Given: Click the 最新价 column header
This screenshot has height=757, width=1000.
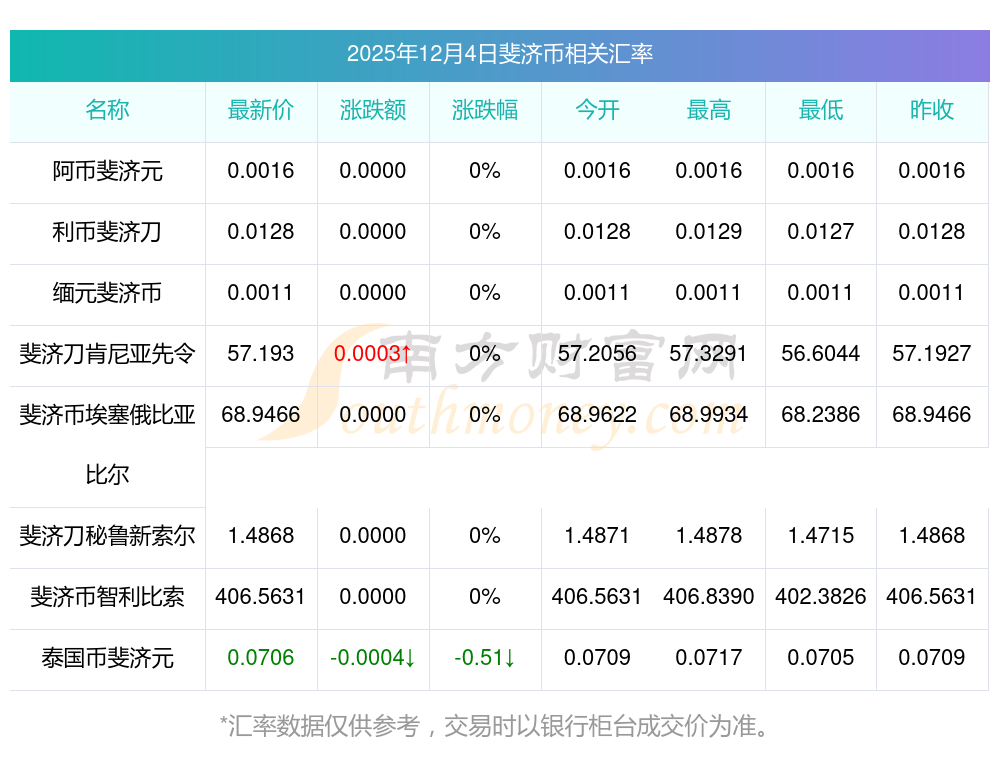Looking at the screenshot, I should [261, 110].
